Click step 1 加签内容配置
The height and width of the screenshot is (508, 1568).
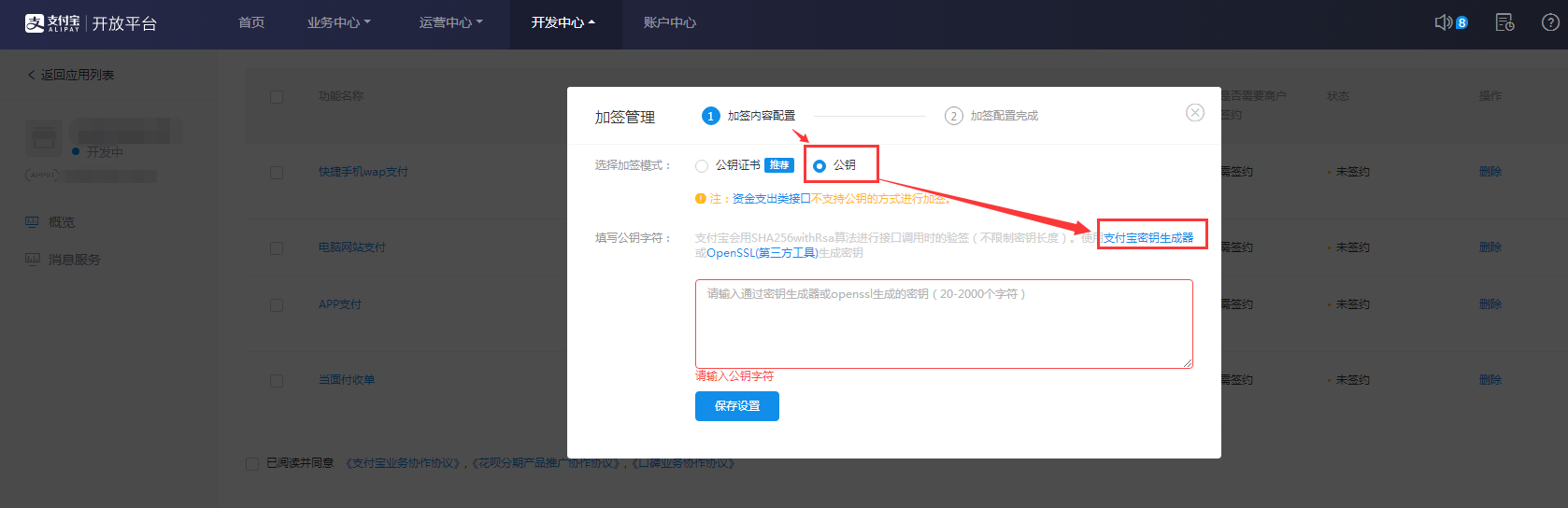pyautogui.click(x=748, y=116)
